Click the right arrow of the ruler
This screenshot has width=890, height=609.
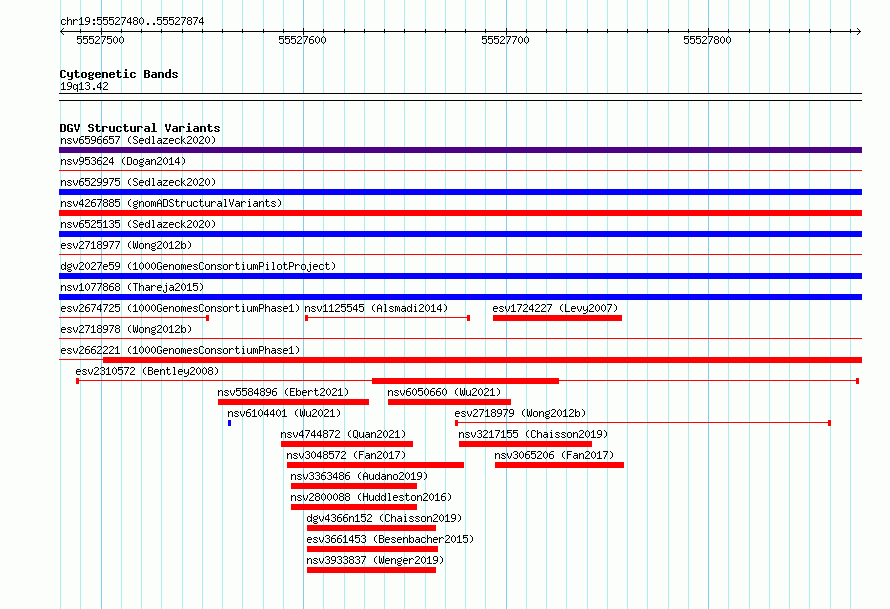click(x=859, y=31)
